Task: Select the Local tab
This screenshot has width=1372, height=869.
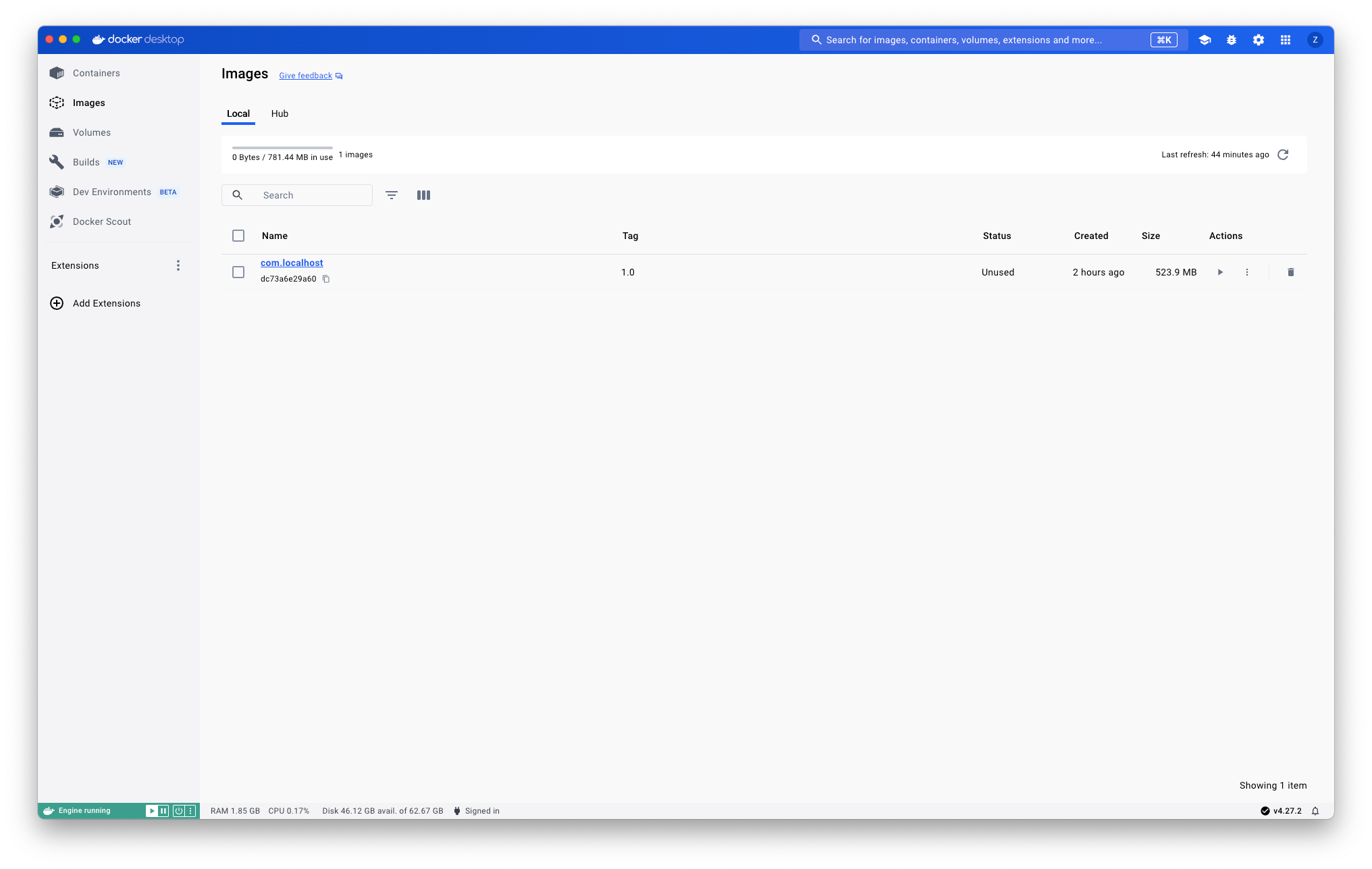Action: 238,113
